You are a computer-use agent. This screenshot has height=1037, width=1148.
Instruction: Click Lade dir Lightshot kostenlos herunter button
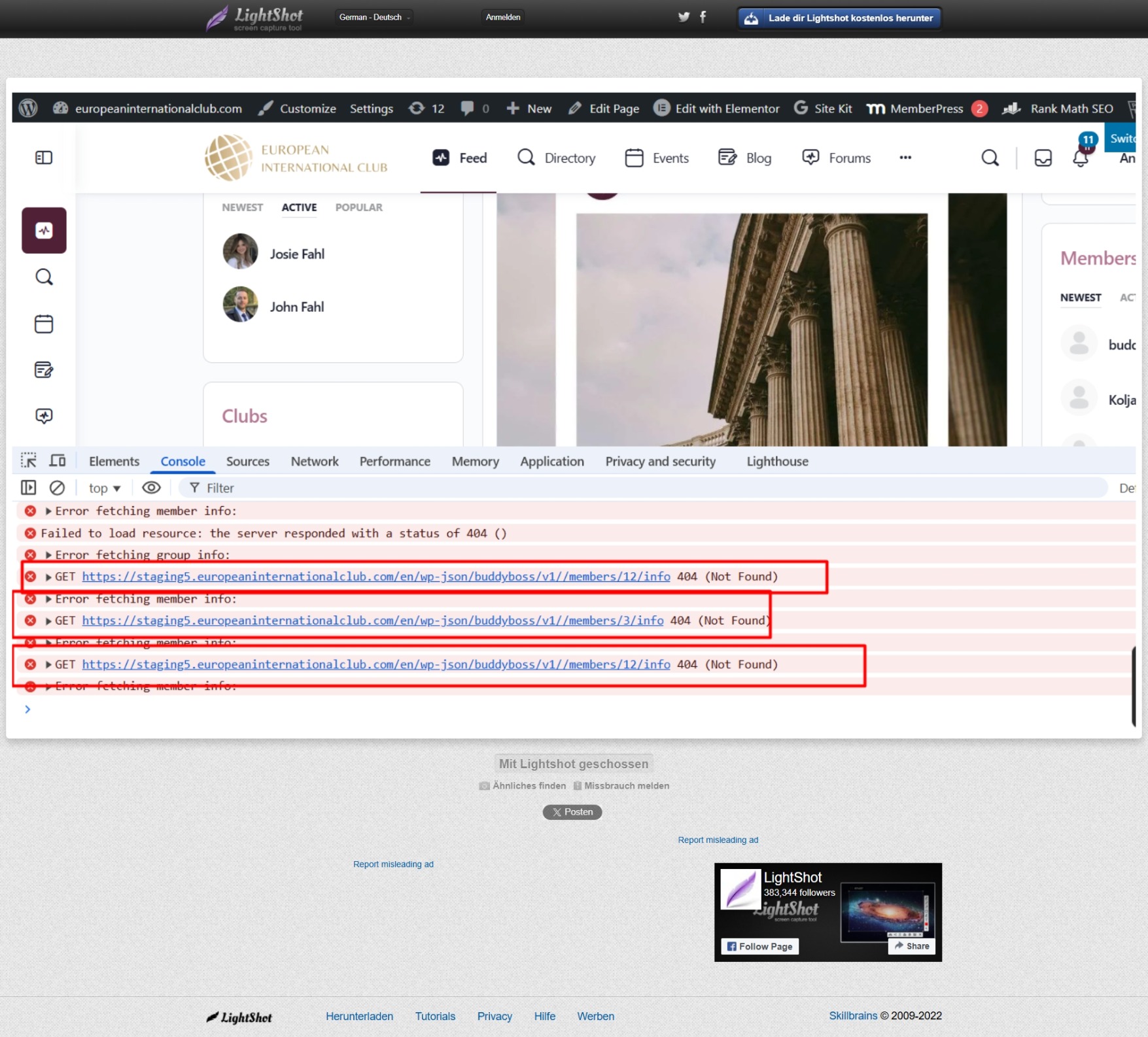[x=839, y=18]
